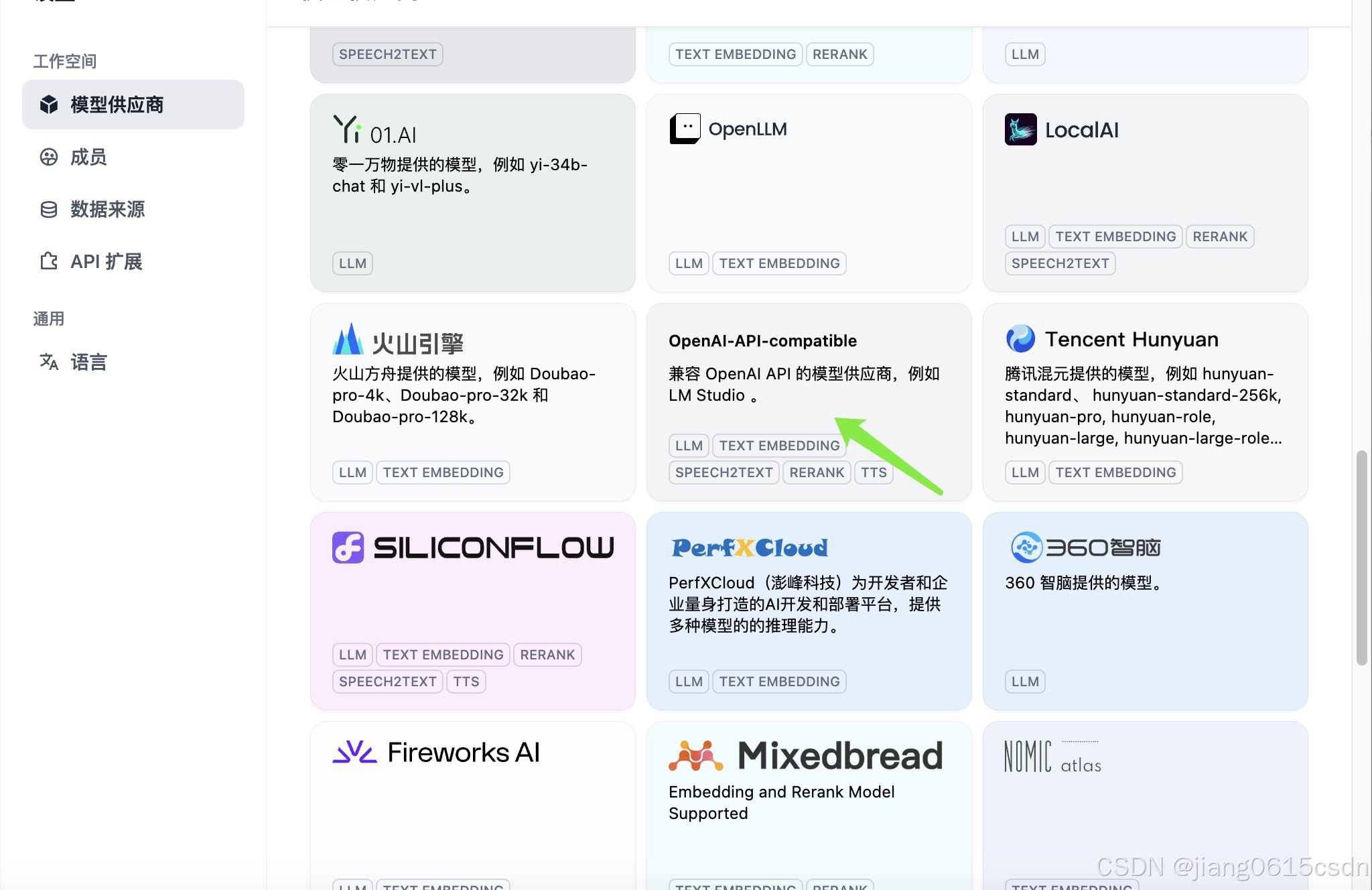Viewport: 1372px width, 890px height.
Task: Click the 数据来源 database icon
Action: [49, 209]
